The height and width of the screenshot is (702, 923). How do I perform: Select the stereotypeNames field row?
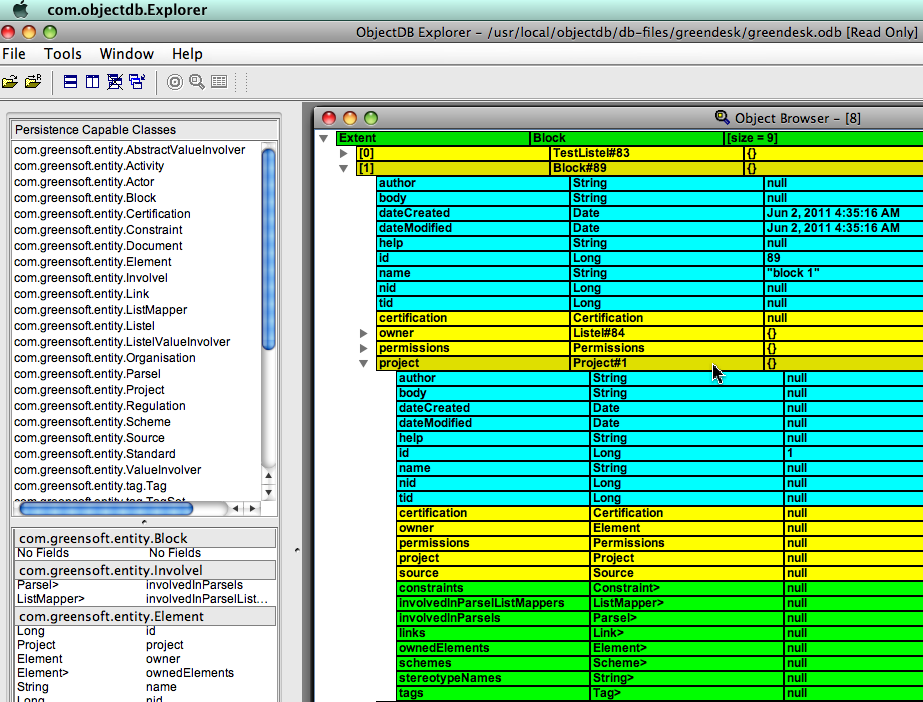pyautogui.click(x=659, y=678)
